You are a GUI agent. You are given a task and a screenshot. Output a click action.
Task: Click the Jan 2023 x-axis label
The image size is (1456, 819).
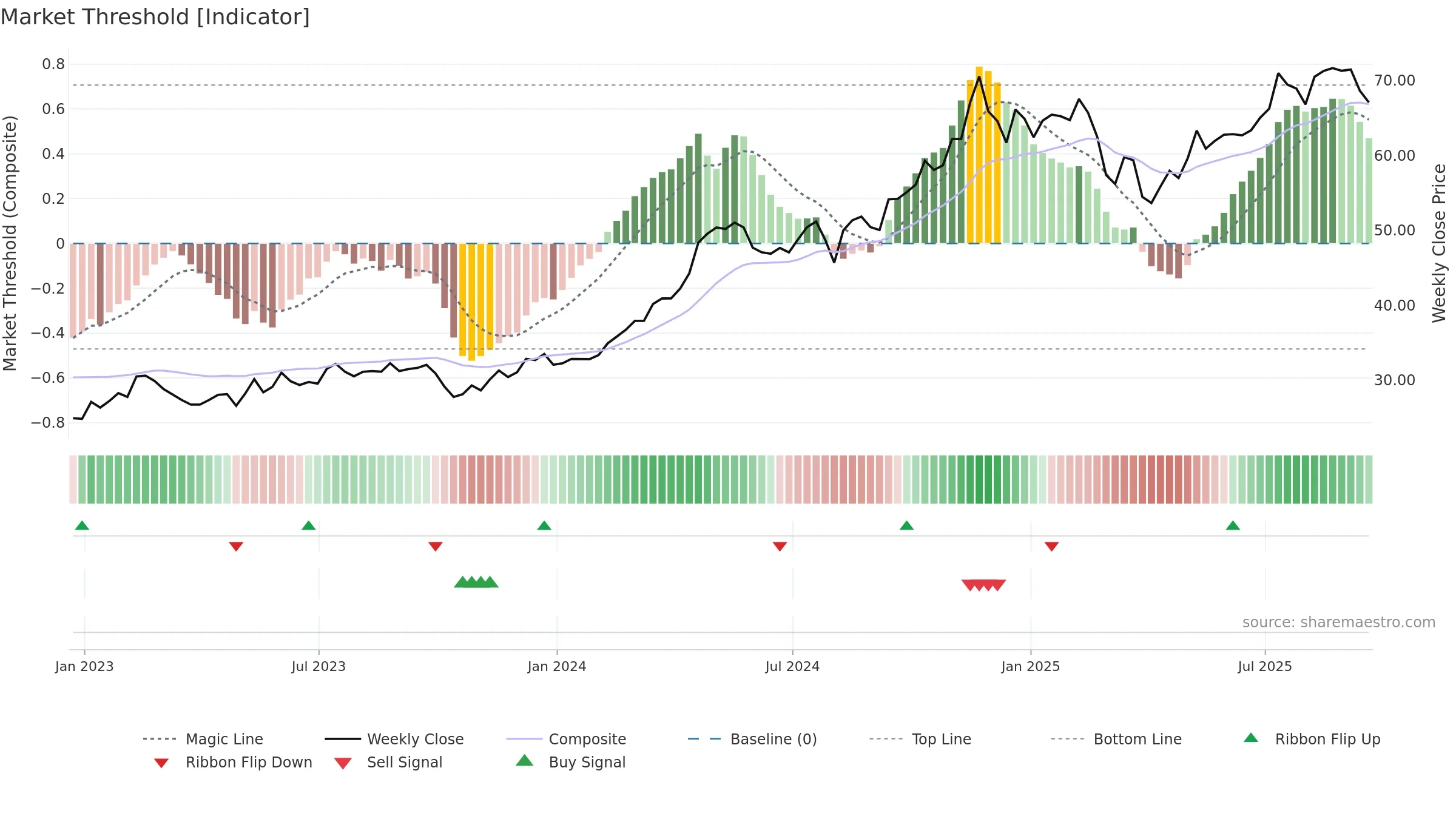(84, 666)
